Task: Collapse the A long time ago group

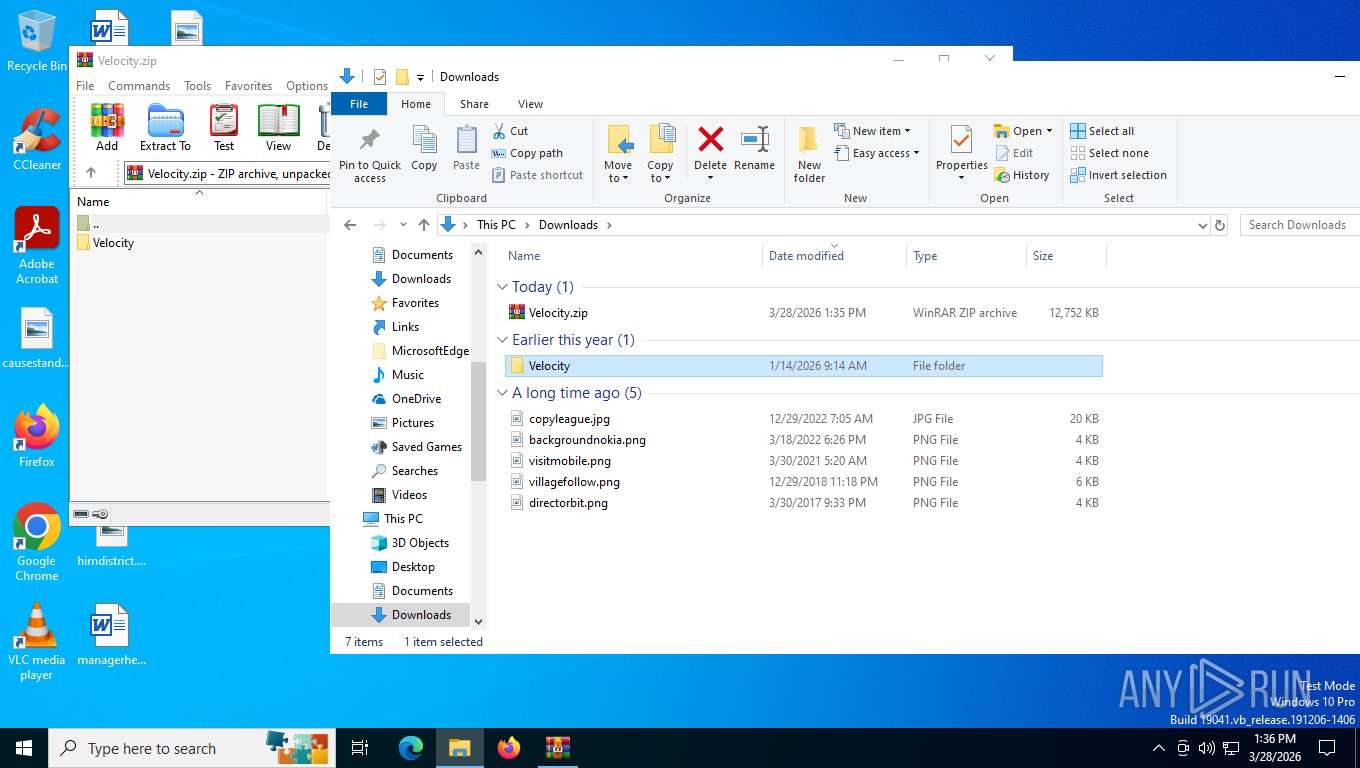Action: [x=502, y=393]
